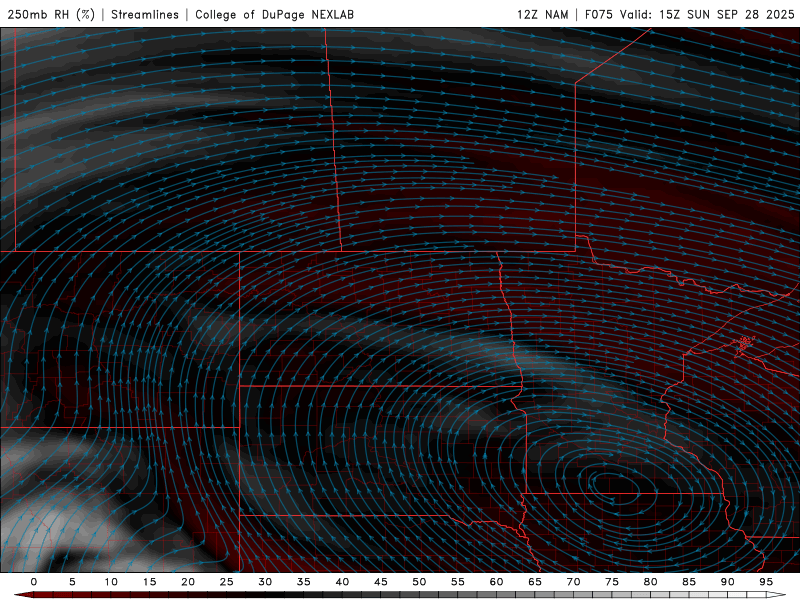Click the colorbar label "20"
This screenshot has width=800, height=600.
click(188, 582)
